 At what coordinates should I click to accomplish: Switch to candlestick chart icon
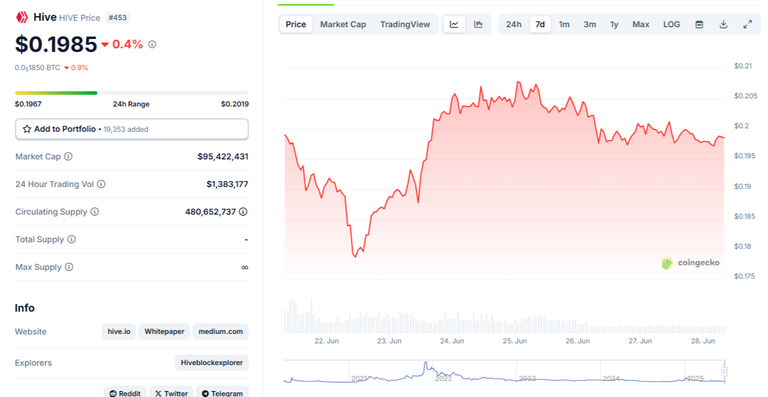point(478,24)
